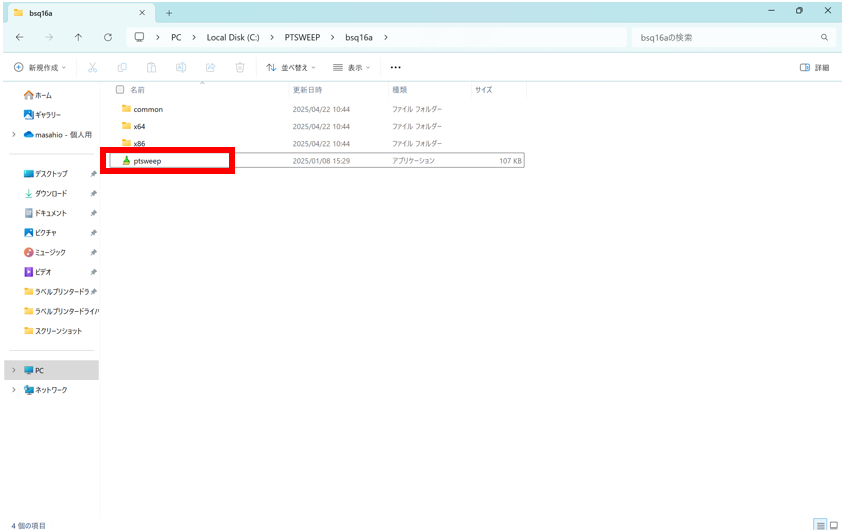Click Local Disk (C:) in breadcrumb

(233, 37)
